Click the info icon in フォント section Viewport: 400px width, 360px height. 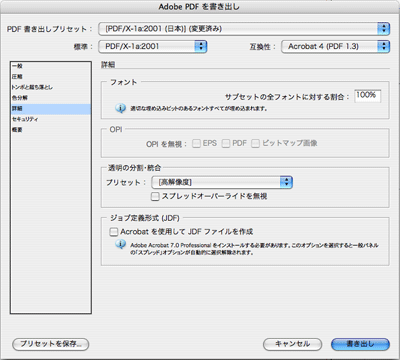pos(120,108)
